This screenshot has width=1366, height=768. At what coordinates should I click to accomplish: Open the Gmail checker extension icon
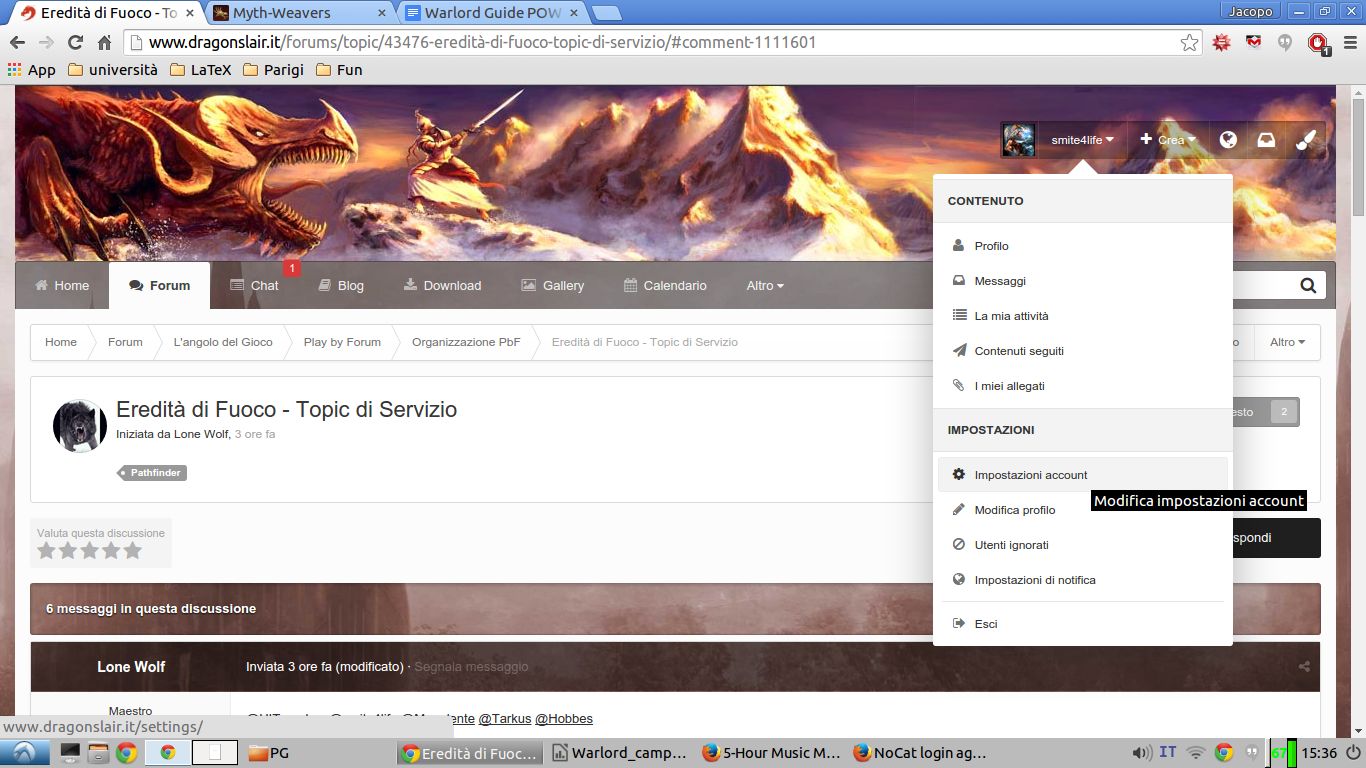click(1253, 43)
